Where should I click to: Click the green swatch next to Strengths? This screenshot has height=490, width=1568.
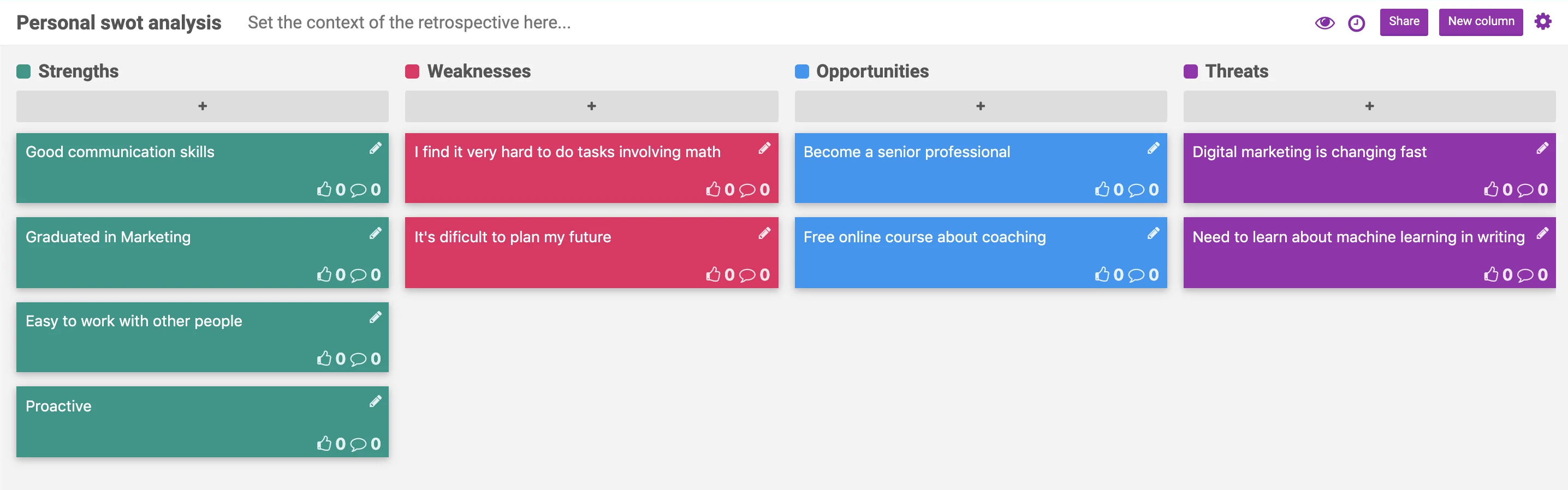pyautogui.click(x=23, y=71)
